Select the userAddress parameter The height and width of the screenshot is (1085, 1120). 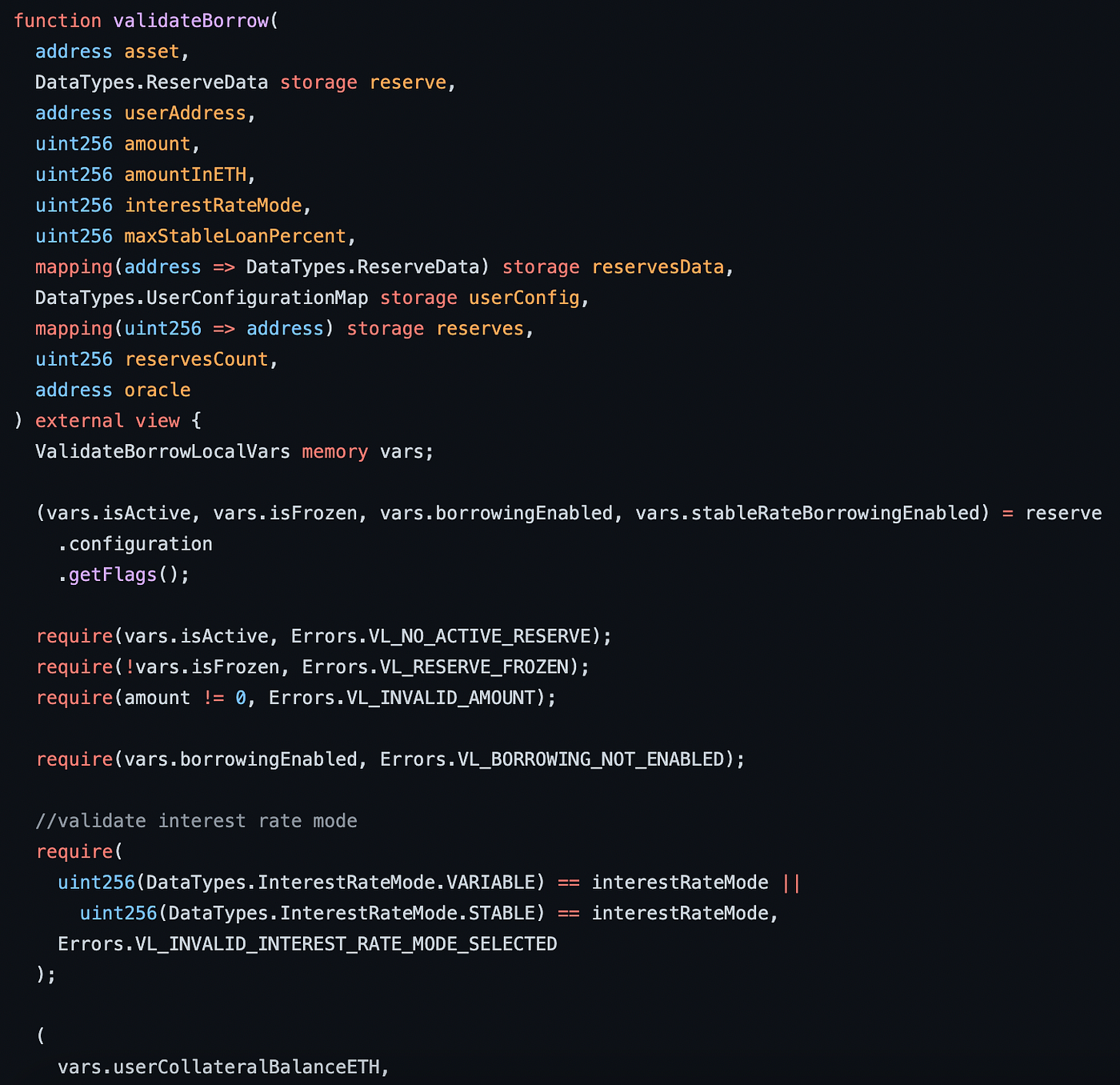coord(185,114)
